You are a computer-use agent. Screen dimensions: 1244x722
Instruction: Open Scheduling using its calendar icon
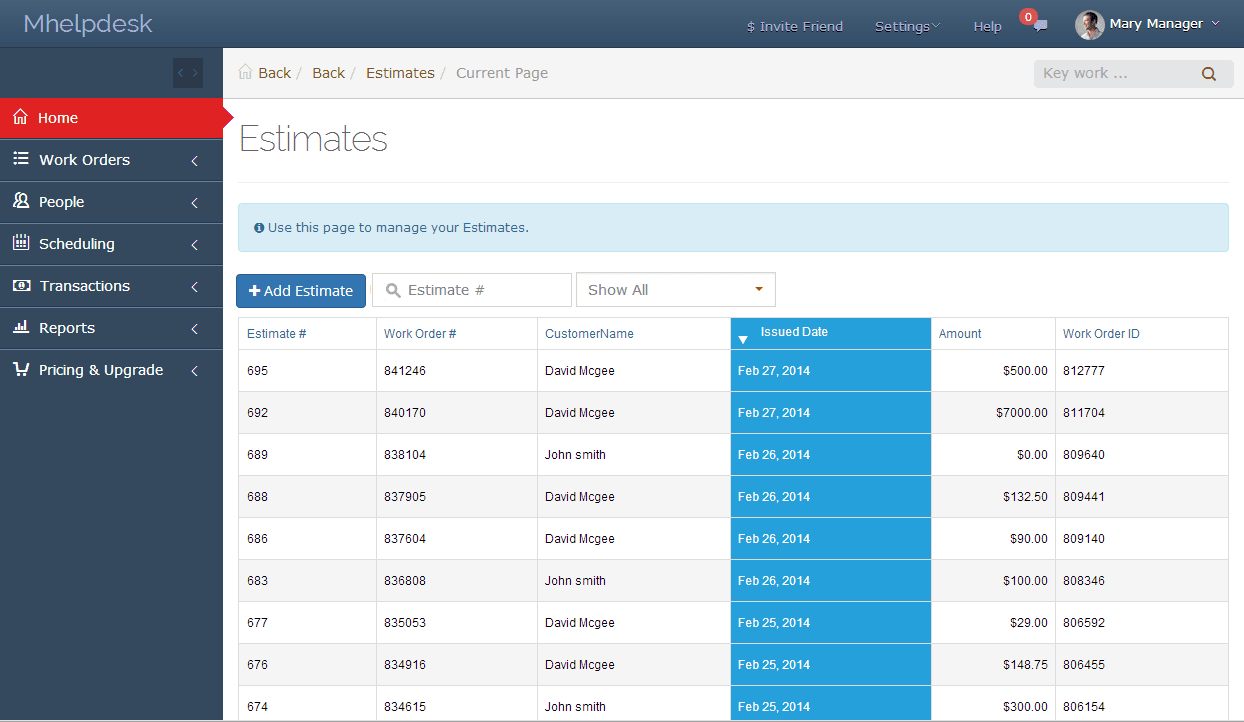(x=20, y=244)
